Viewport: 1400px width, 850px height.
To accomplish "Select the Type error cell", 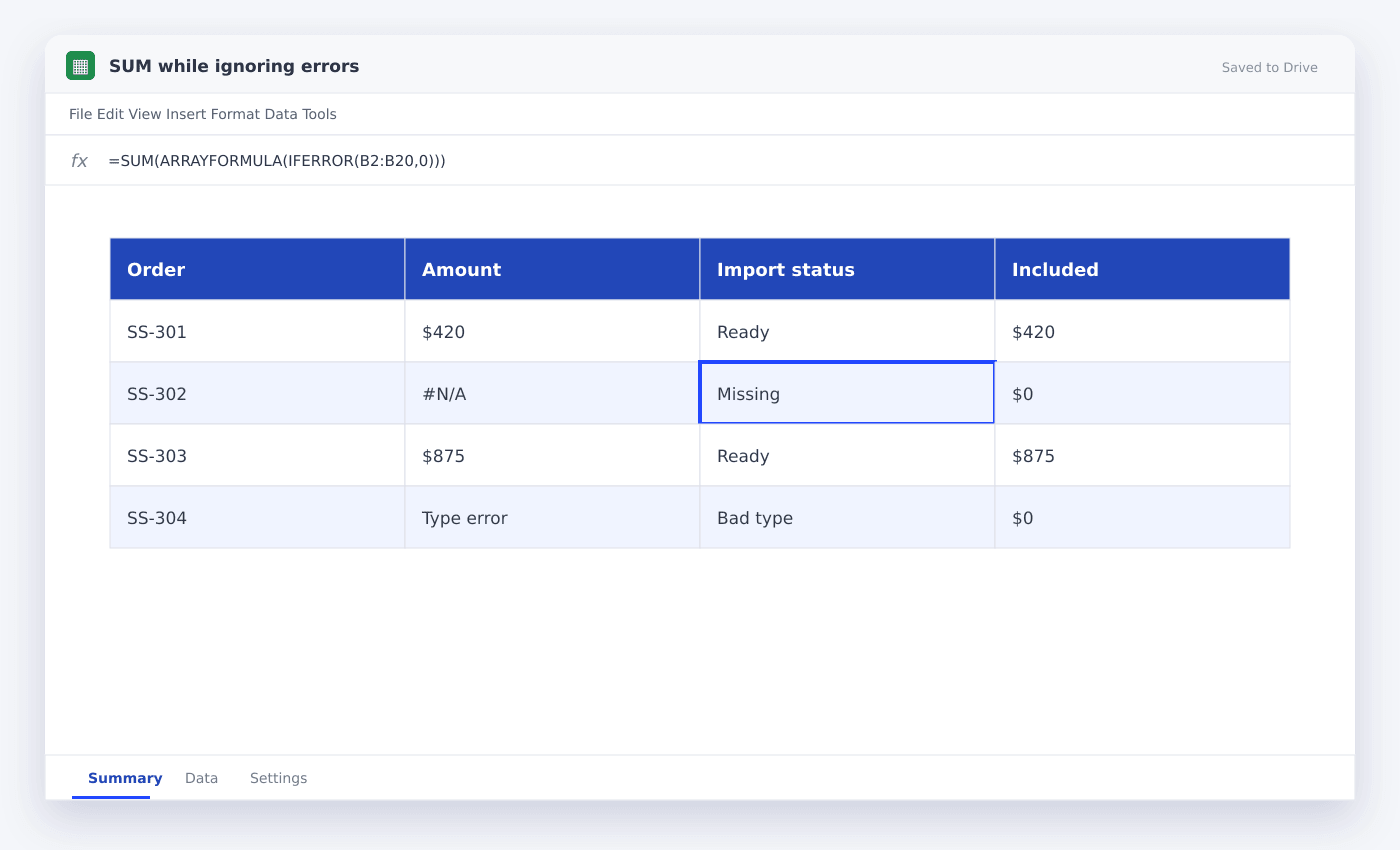I will pyautogui.click(x=552, y=517).
